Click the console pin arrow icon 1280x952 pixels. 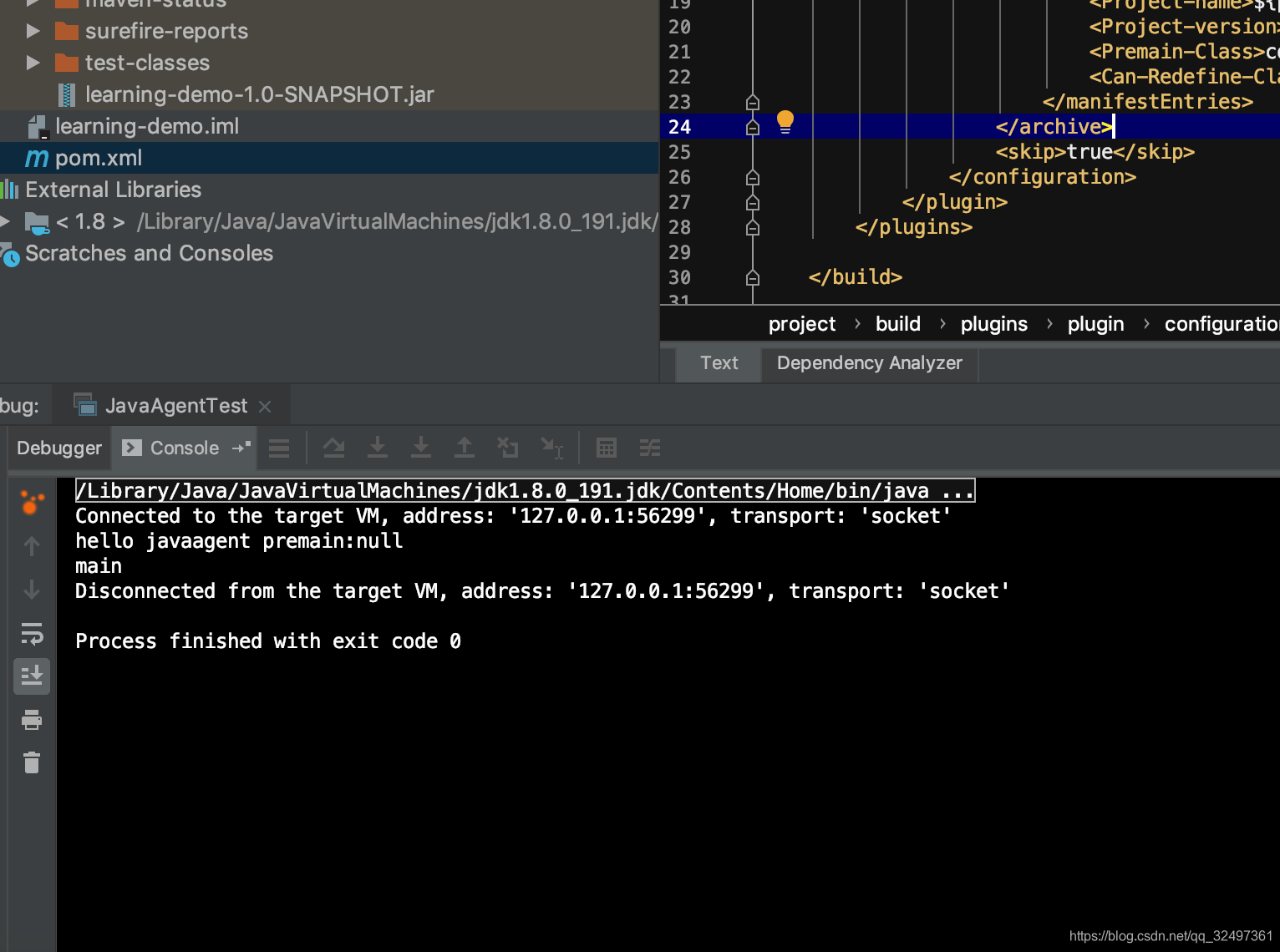[241, 448]
